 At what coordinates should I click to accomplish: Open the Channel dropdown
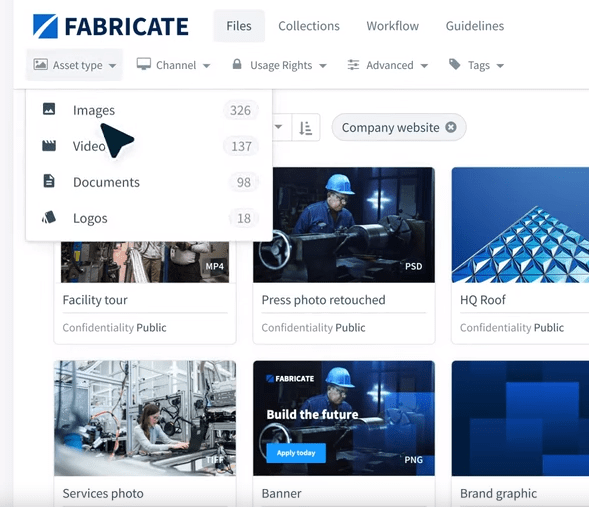pyautogui.click(x=173, y=65)
